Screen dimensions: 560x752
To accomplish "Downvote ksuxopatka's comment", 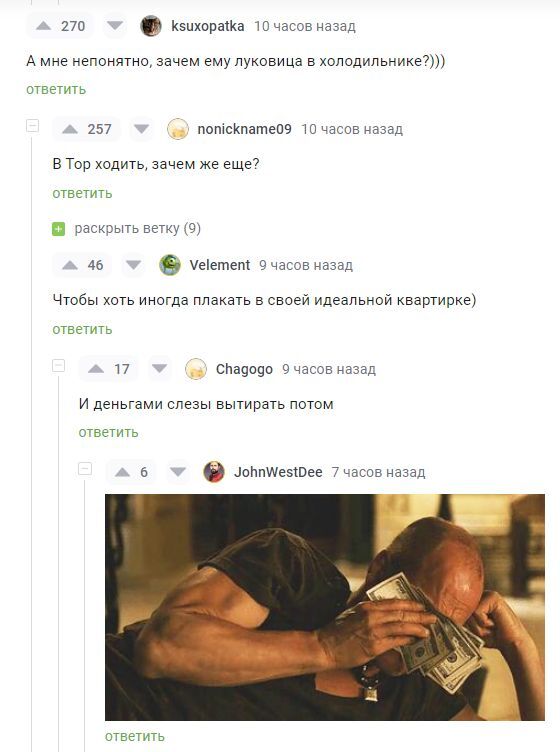I will click(115, 26).
